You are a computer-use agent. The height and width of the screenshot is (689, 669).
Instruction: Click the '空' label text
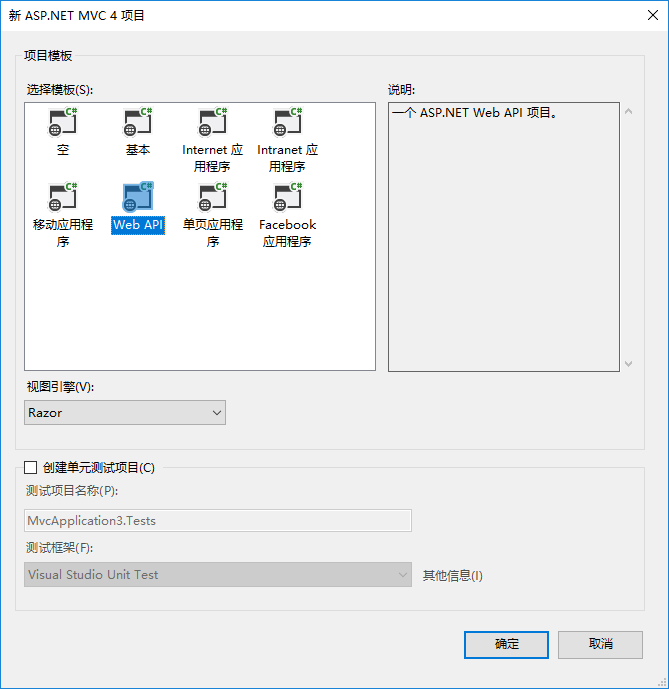63,150
